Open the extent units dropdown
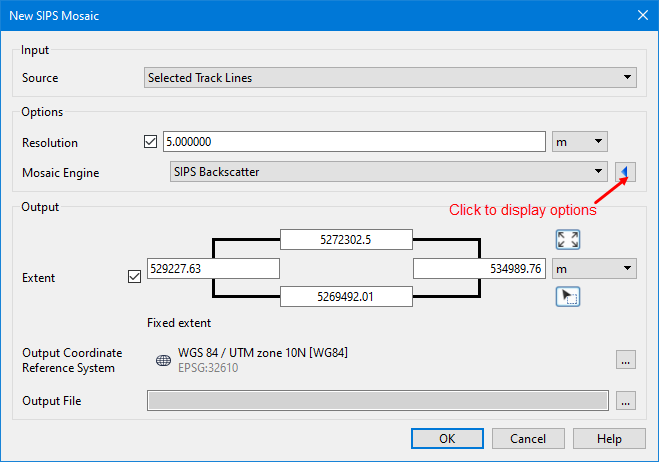659x462 pixels. pos(595,268)
